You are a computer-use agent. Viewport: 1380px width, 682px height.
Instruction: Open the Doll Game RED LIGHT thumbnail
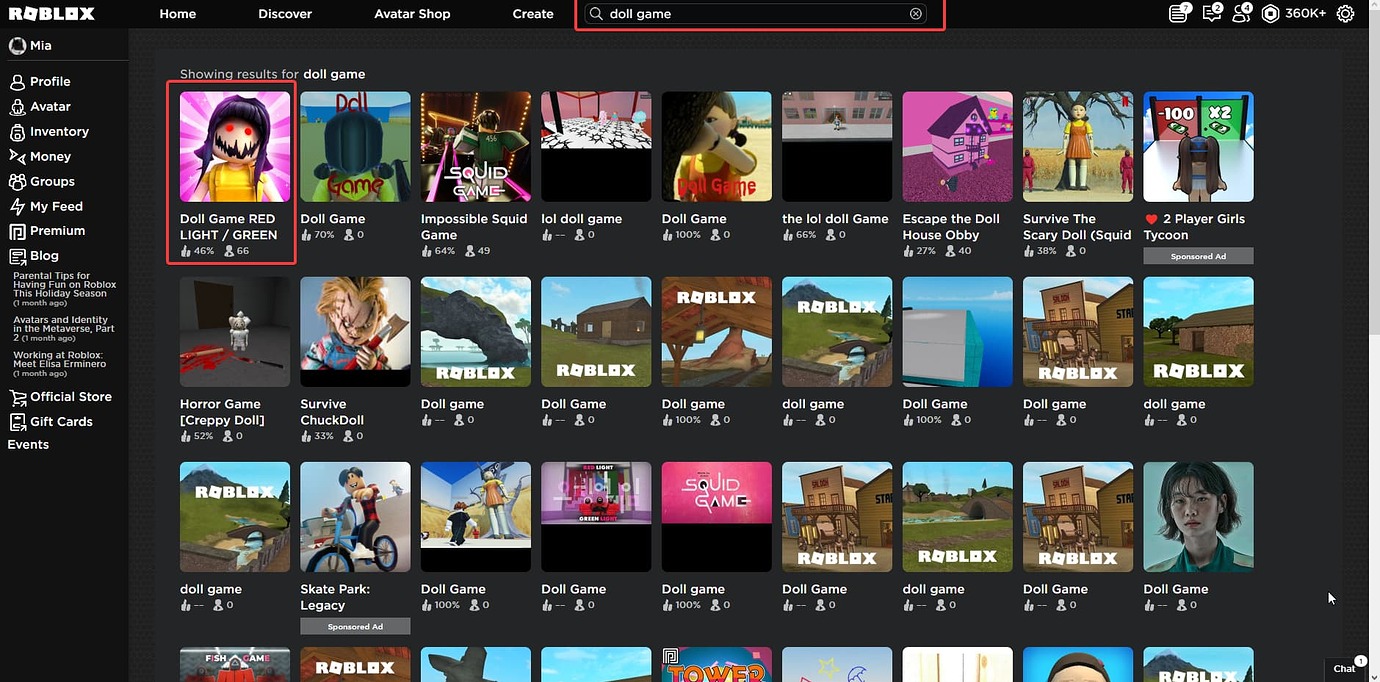[x=234, y=146]
